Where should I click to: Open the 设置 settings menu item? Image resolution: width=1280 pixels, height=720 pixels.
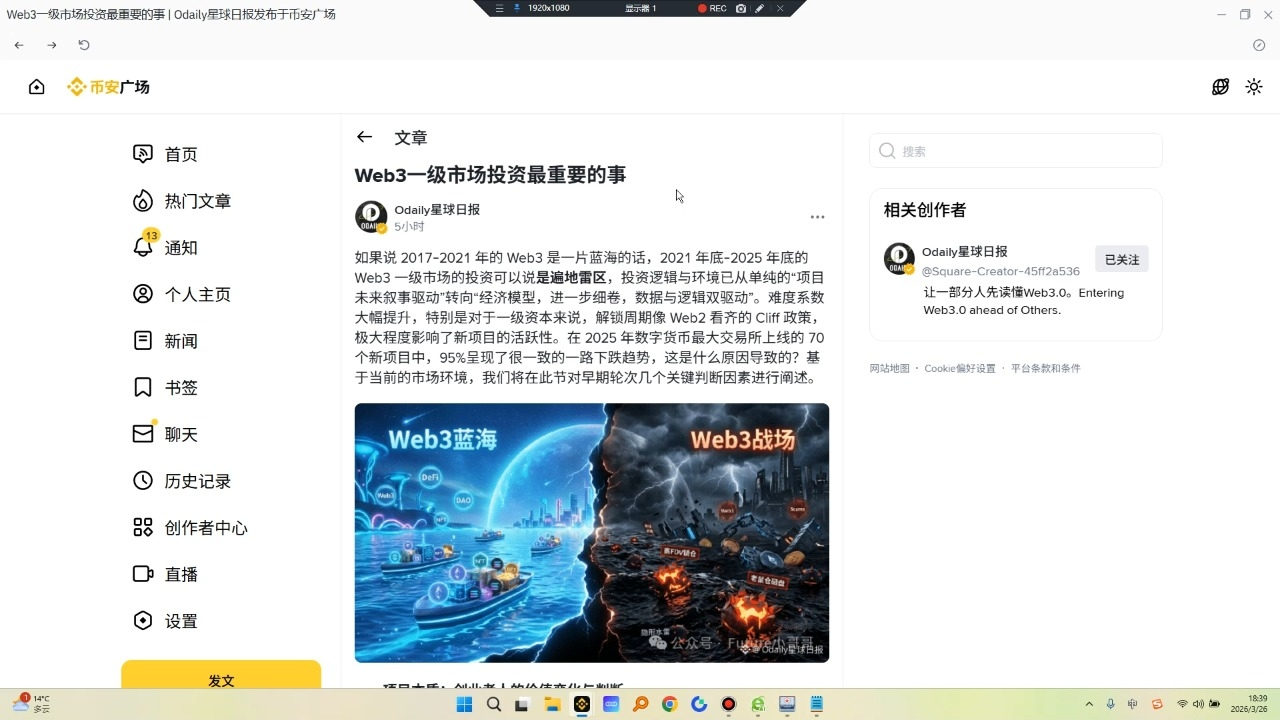pos(181,620)
